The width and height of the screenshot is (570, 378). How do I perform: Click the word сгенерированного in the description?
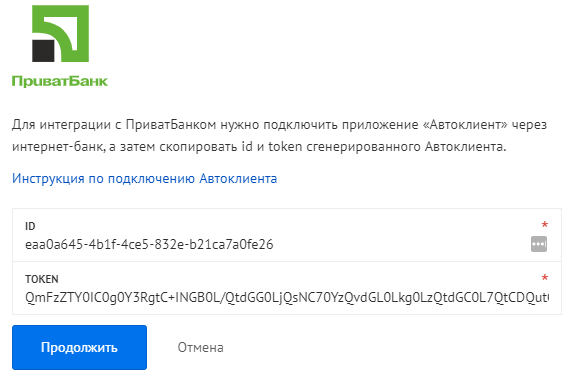364,147
